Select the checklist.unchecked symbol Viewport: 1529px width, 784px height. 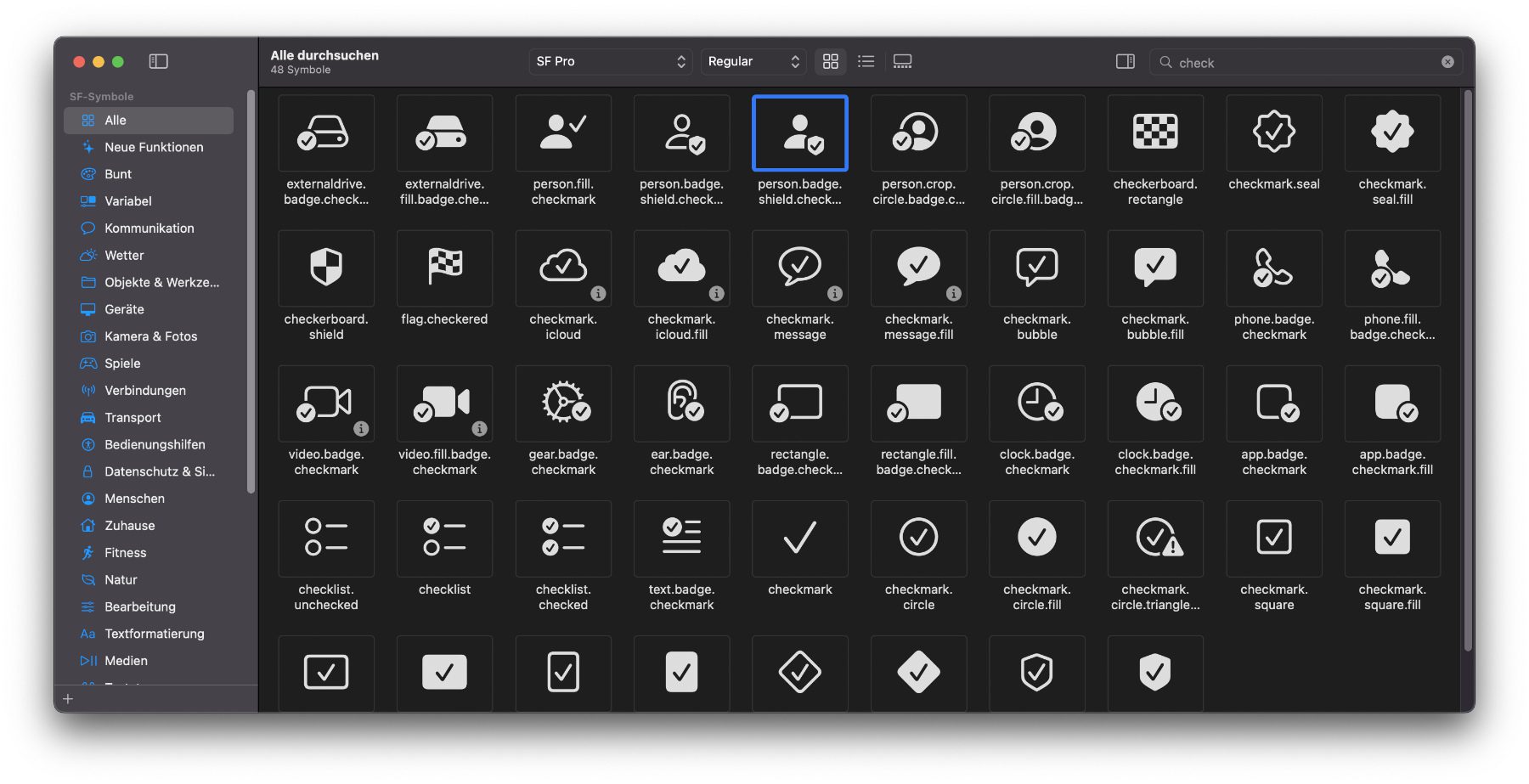coord(326,539)
